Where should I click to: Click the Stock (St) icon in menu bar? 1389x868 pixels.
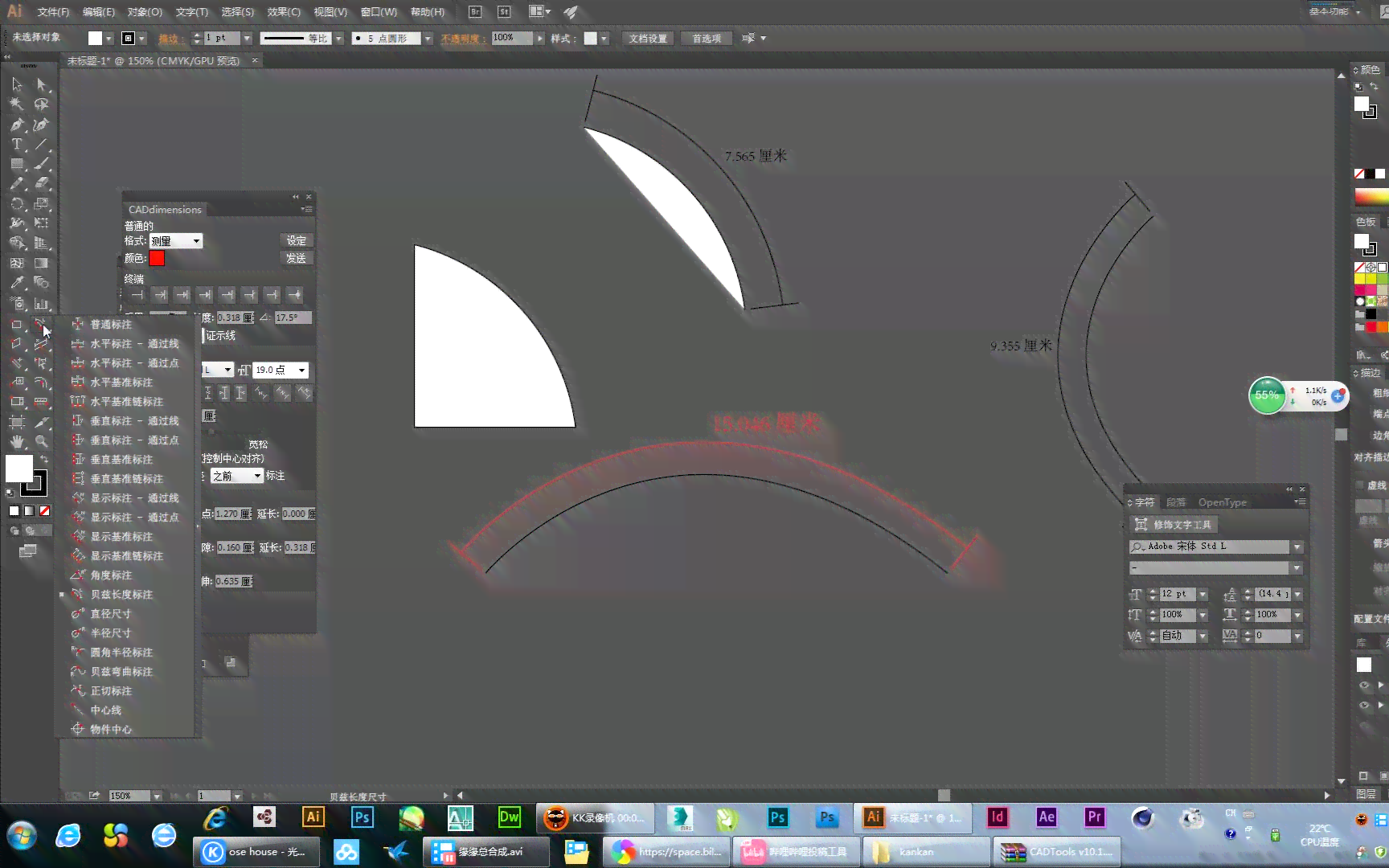504,12
